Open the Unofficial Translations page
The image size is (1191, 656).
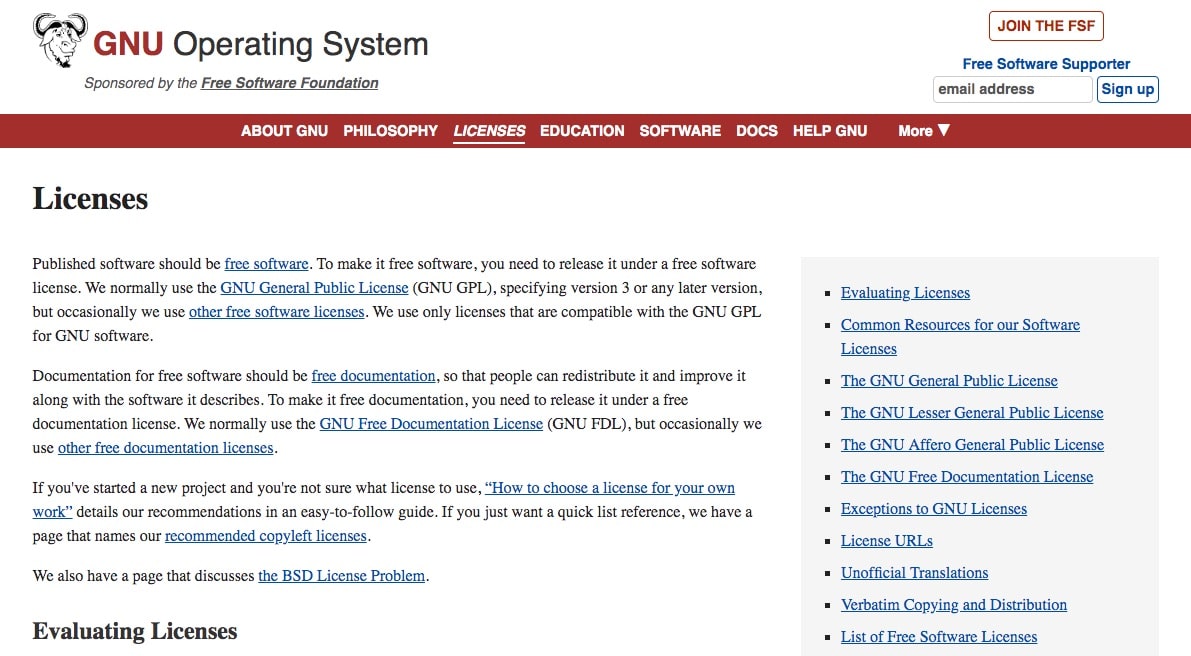tap(914, 572)
